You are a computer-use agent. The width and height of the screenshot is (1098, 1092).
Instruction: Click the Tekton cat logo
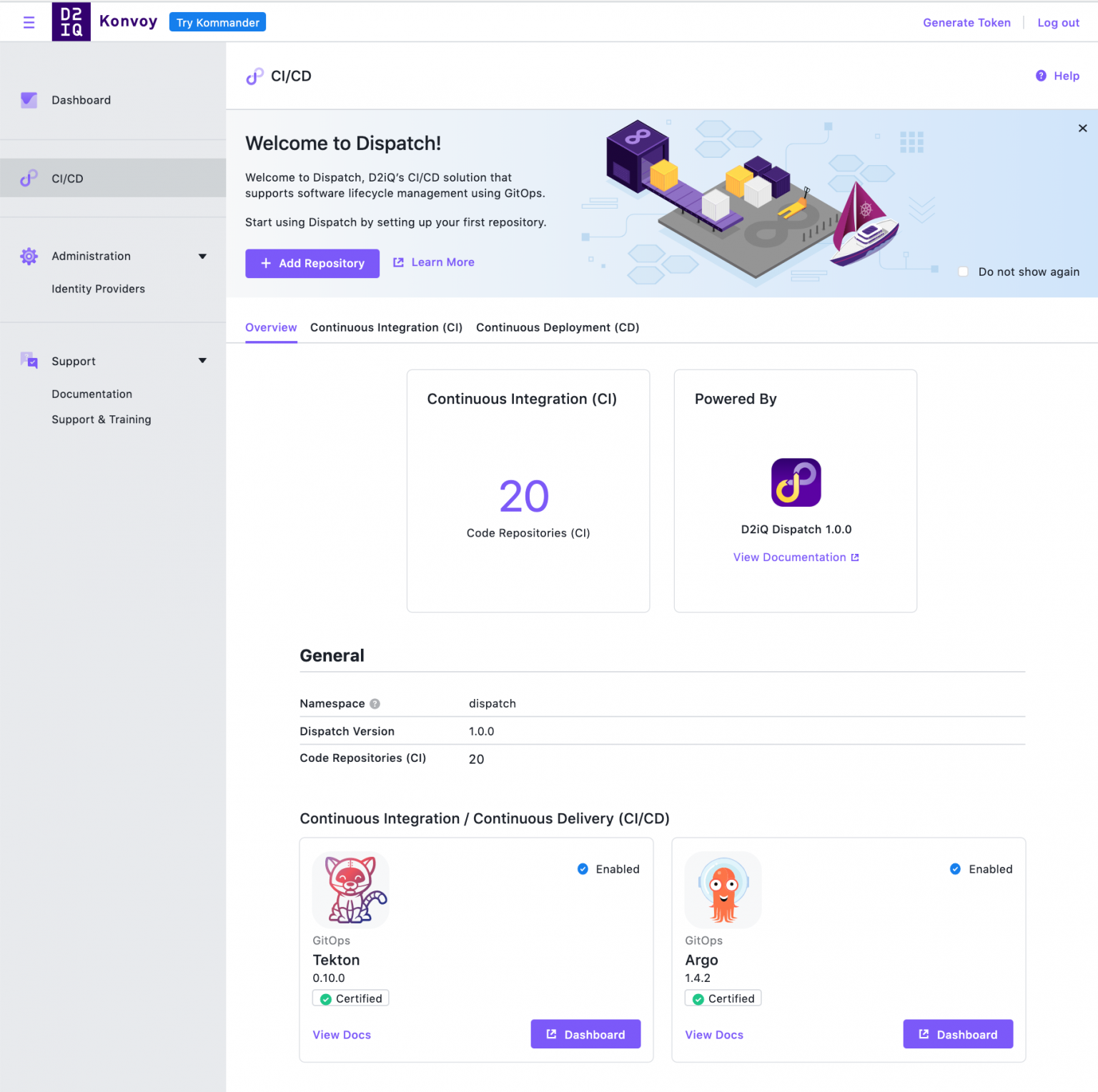coord(350,890)
